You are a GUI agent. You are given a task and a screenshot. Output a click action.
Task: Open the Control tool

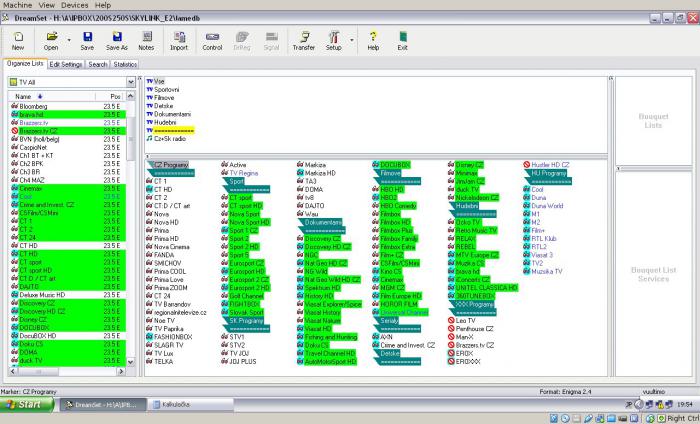click(x=212, y=41)
